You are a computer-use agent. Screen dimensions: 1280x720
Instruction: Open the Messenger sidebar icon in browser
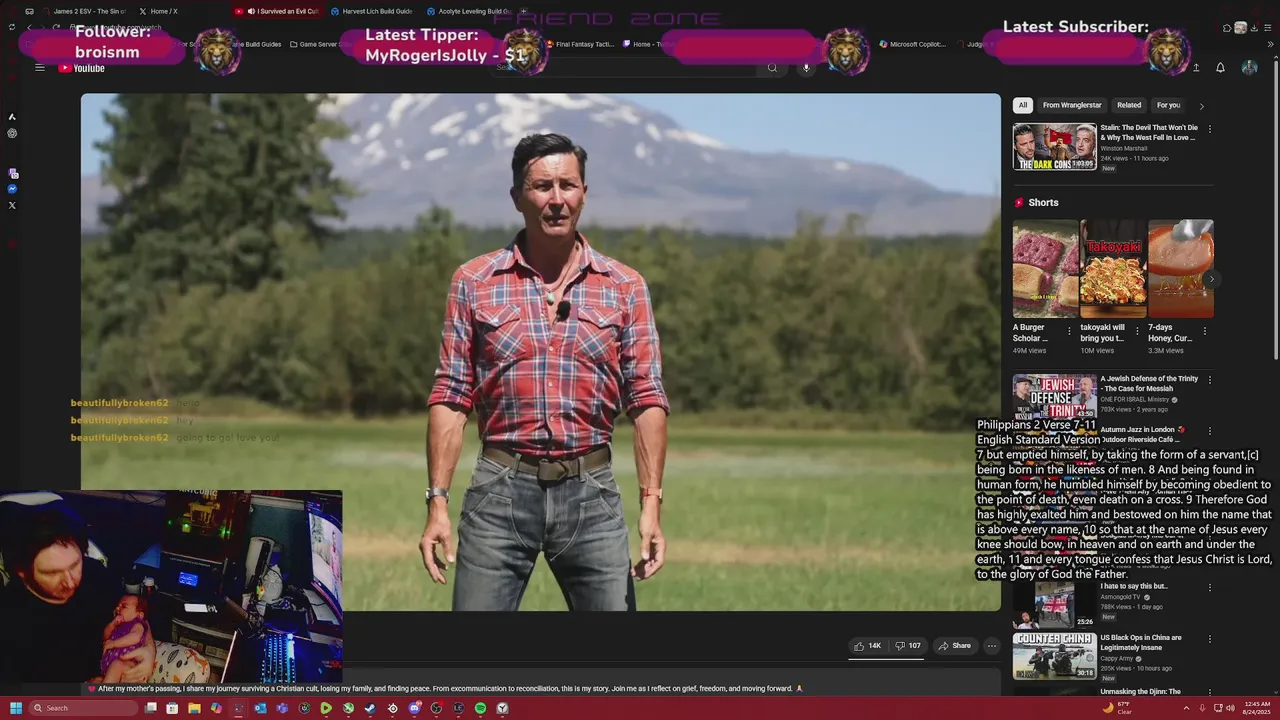pos(12,189)
